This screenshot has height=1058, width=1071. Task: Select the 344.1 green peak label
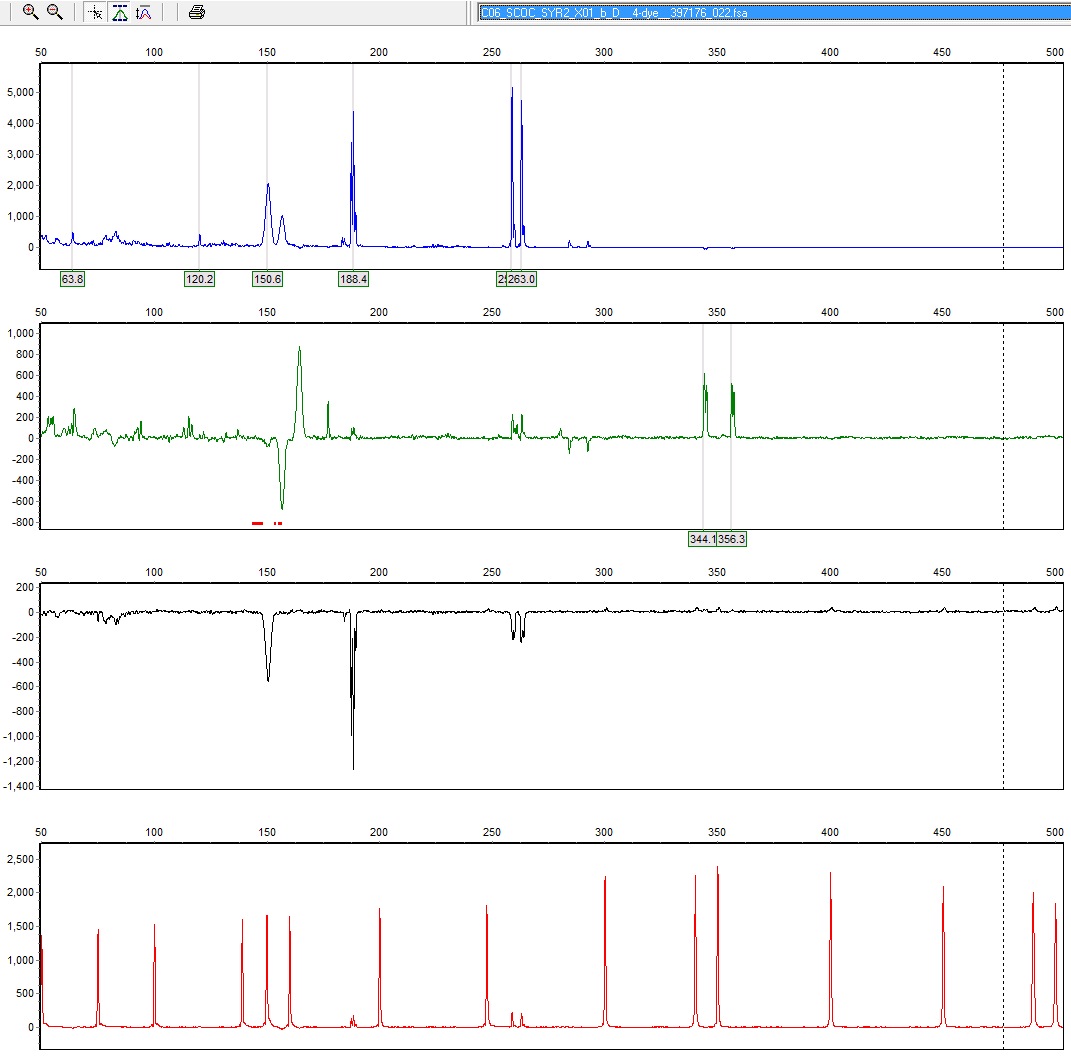(702, 539)
